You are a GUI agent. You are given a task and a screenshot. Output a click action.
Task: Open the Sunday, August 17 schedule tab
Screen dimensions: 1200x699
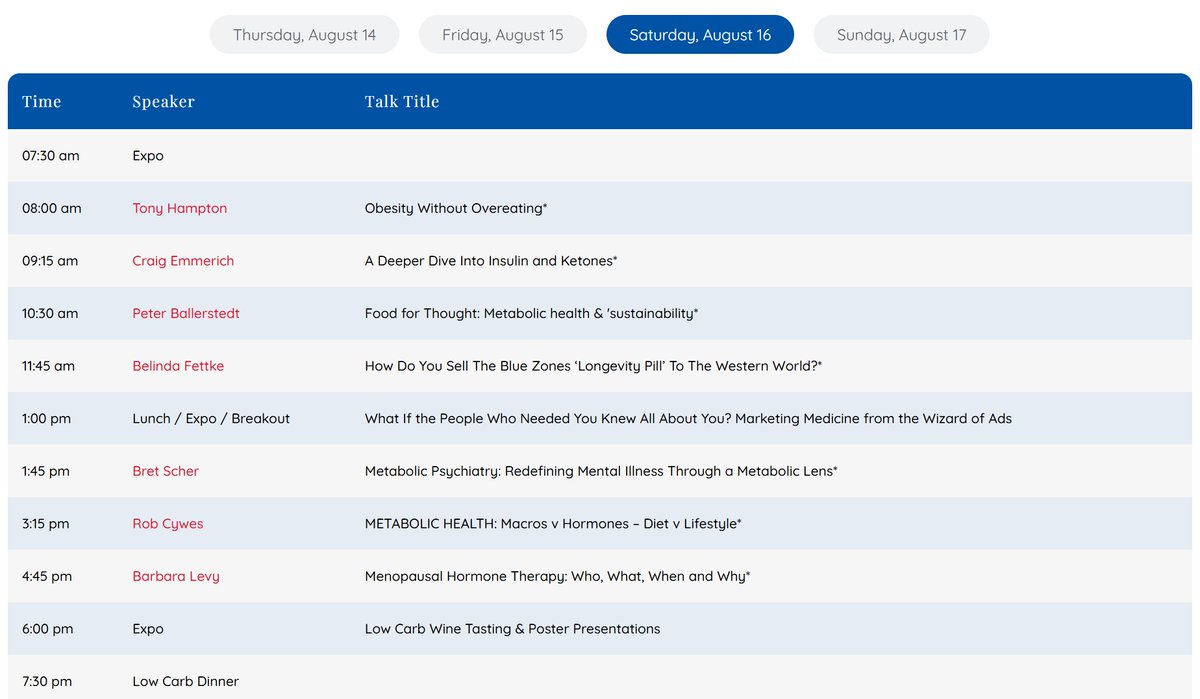[x=901, y=35]
